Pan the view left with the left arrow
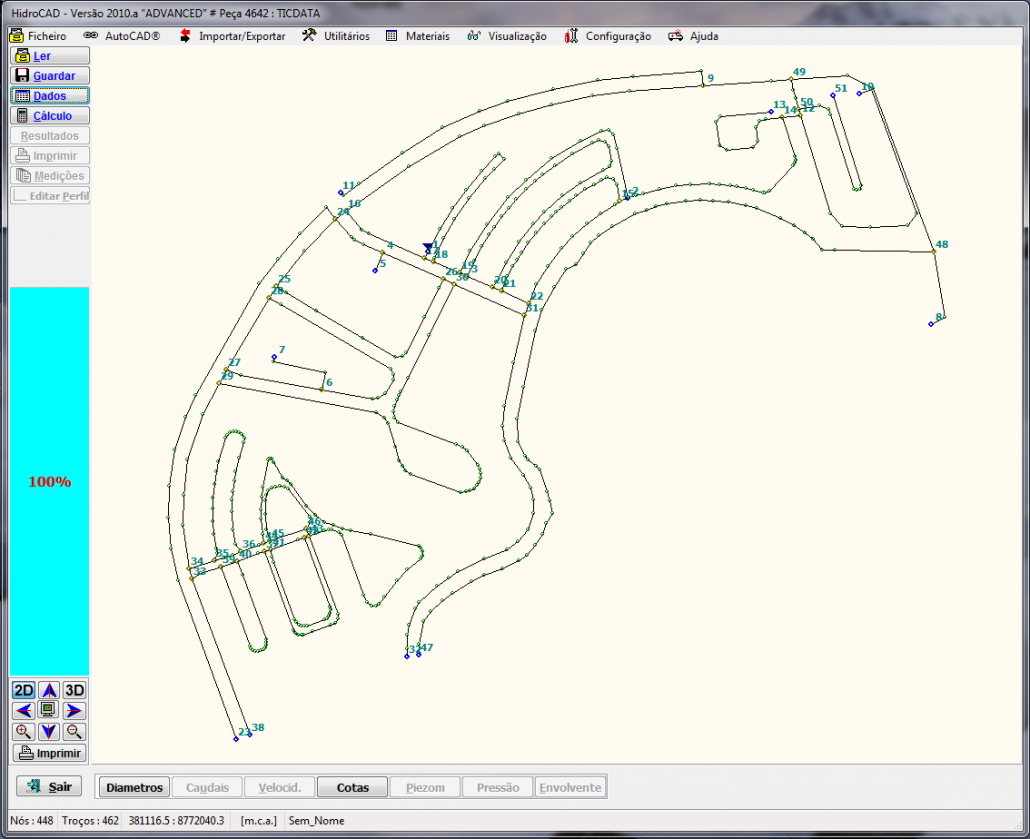 click(23, 711)
